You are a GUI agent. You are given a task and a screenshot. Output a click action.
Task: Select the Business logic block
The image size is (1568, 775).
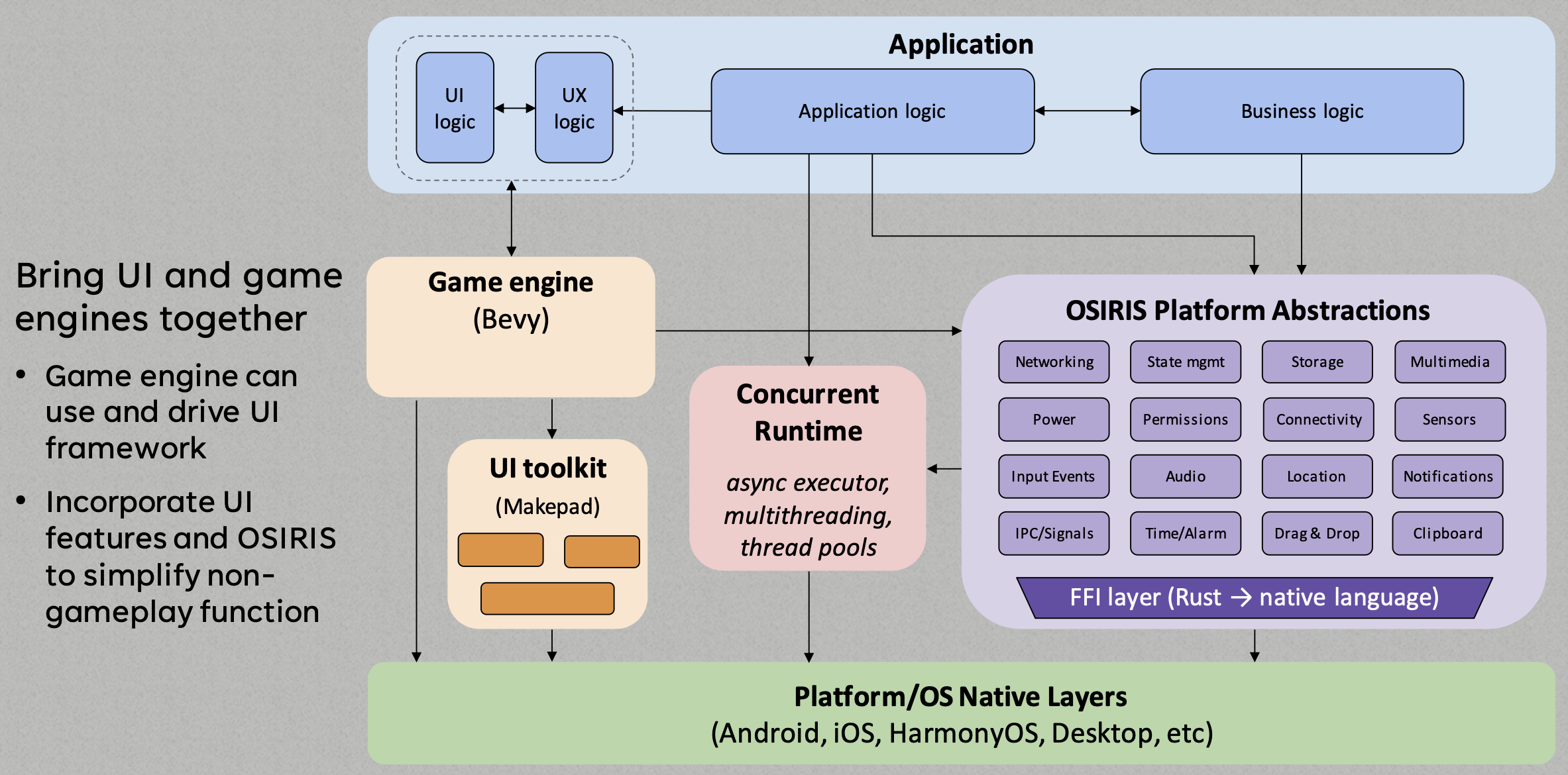pyautogui.click(x=1302, y=111)
